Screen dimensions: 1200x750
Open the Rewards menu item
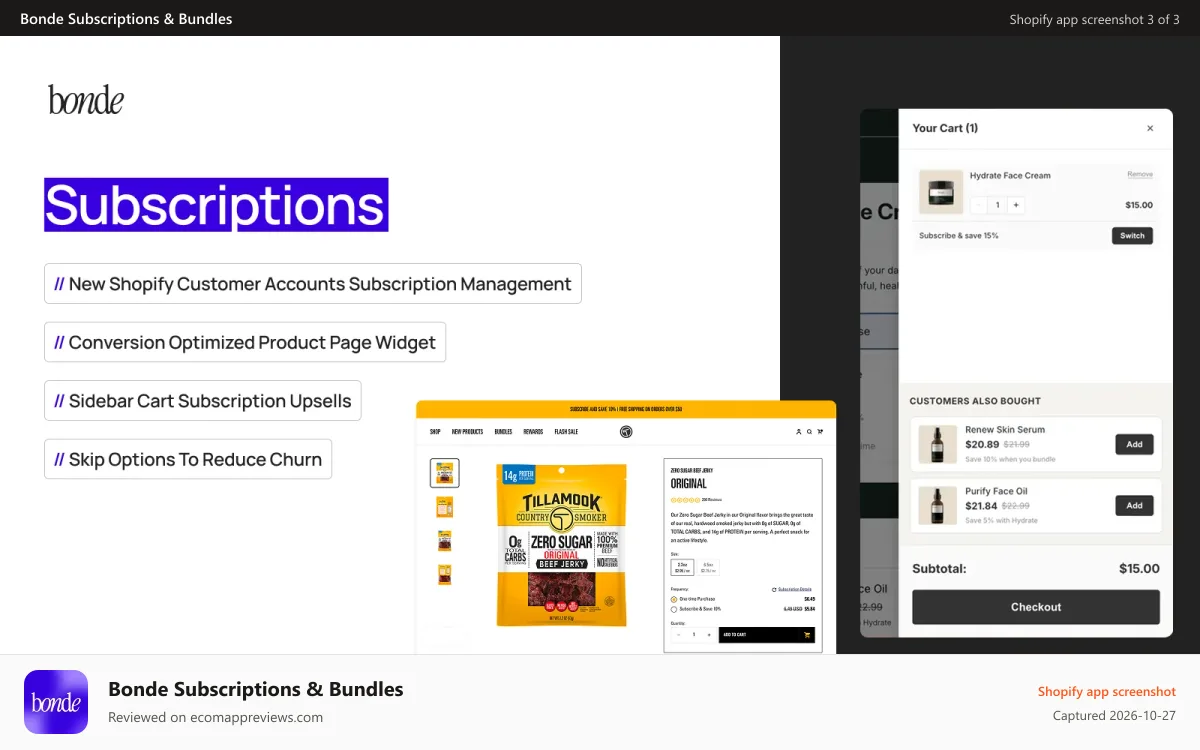point(533,432)
